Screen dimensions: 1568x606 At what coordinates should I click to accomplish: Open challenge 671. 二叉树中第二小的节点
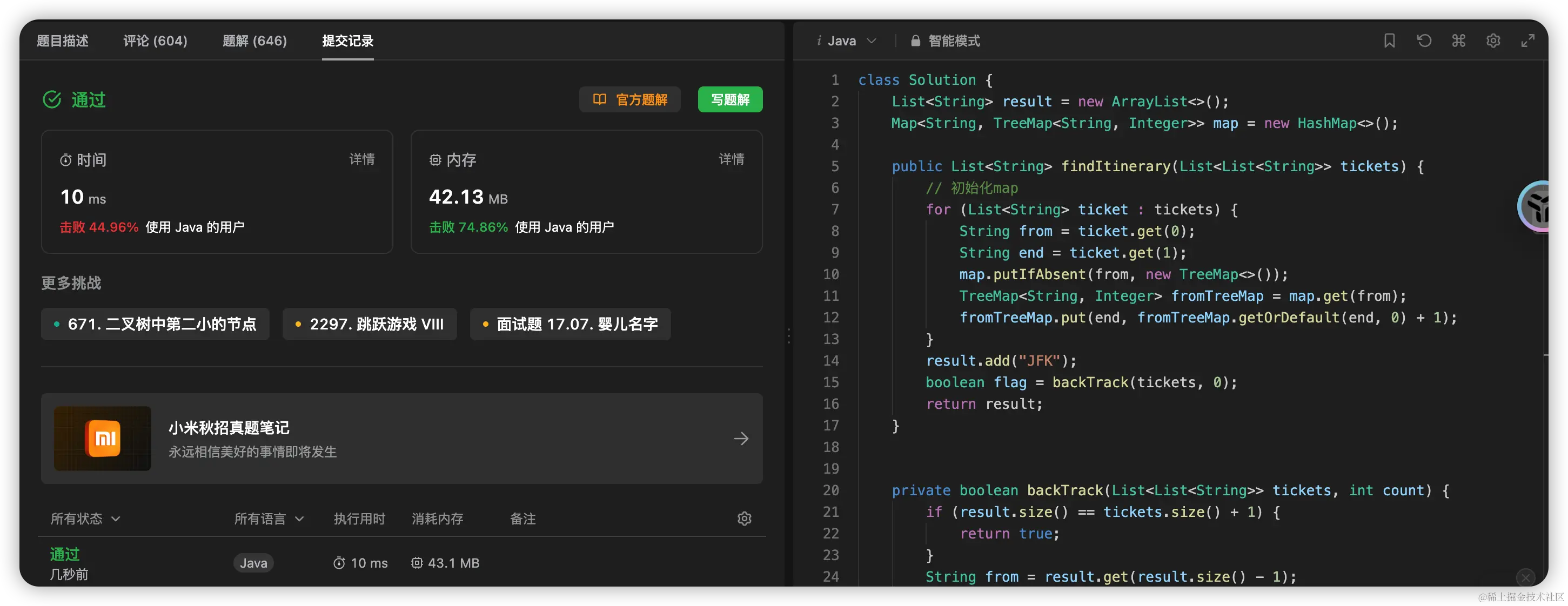[x=155, y=324]
